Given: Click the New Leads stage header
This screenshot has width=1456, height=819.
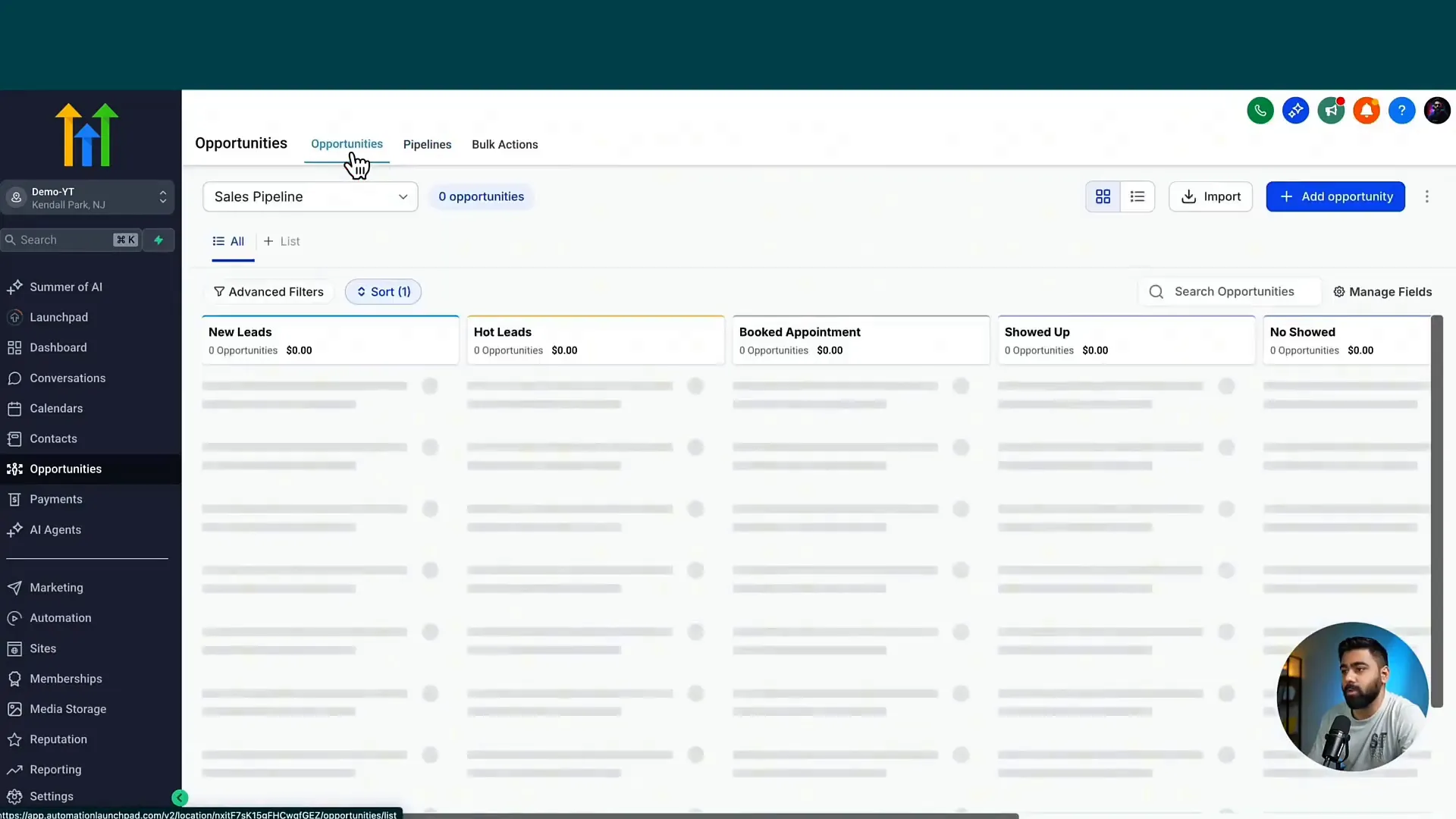Looking at the screenshot, I should coord(331,340).
